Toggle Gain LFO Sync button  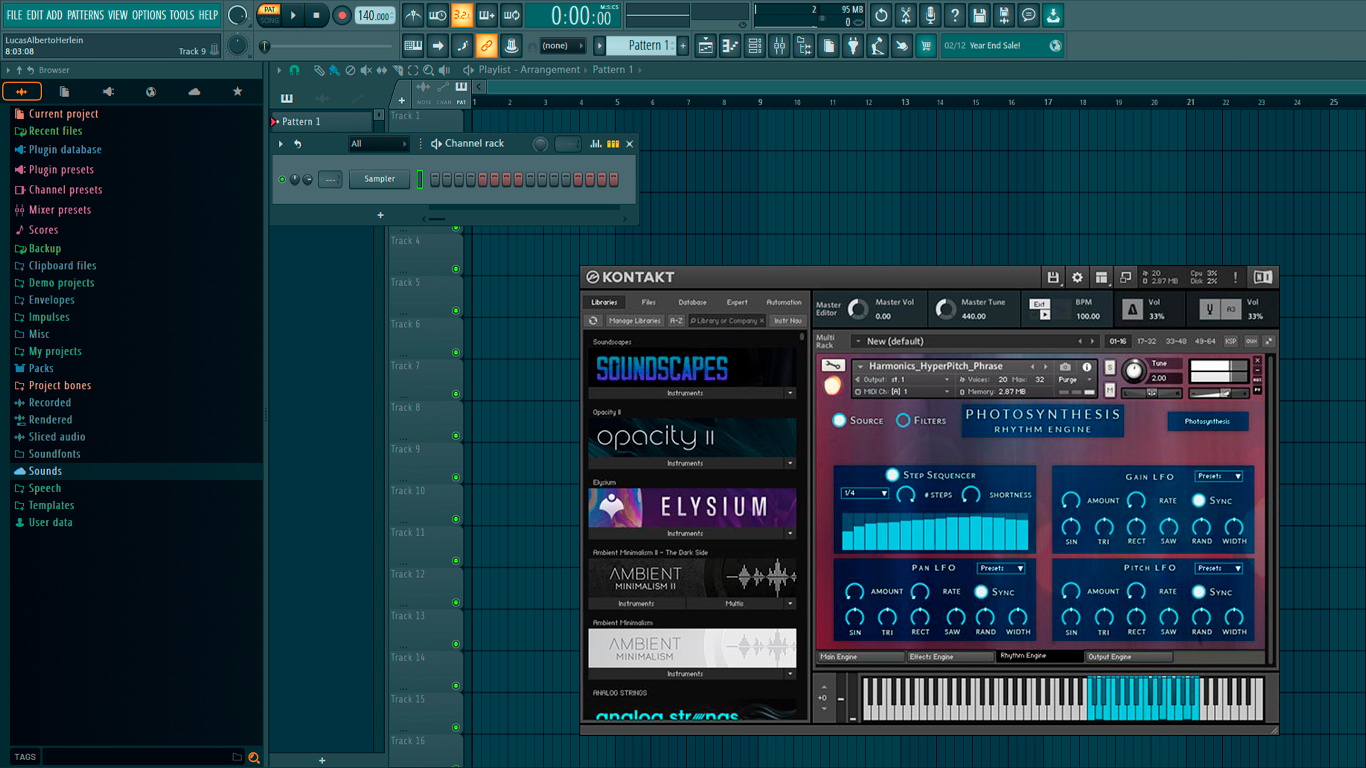(x=1199, y=500)
